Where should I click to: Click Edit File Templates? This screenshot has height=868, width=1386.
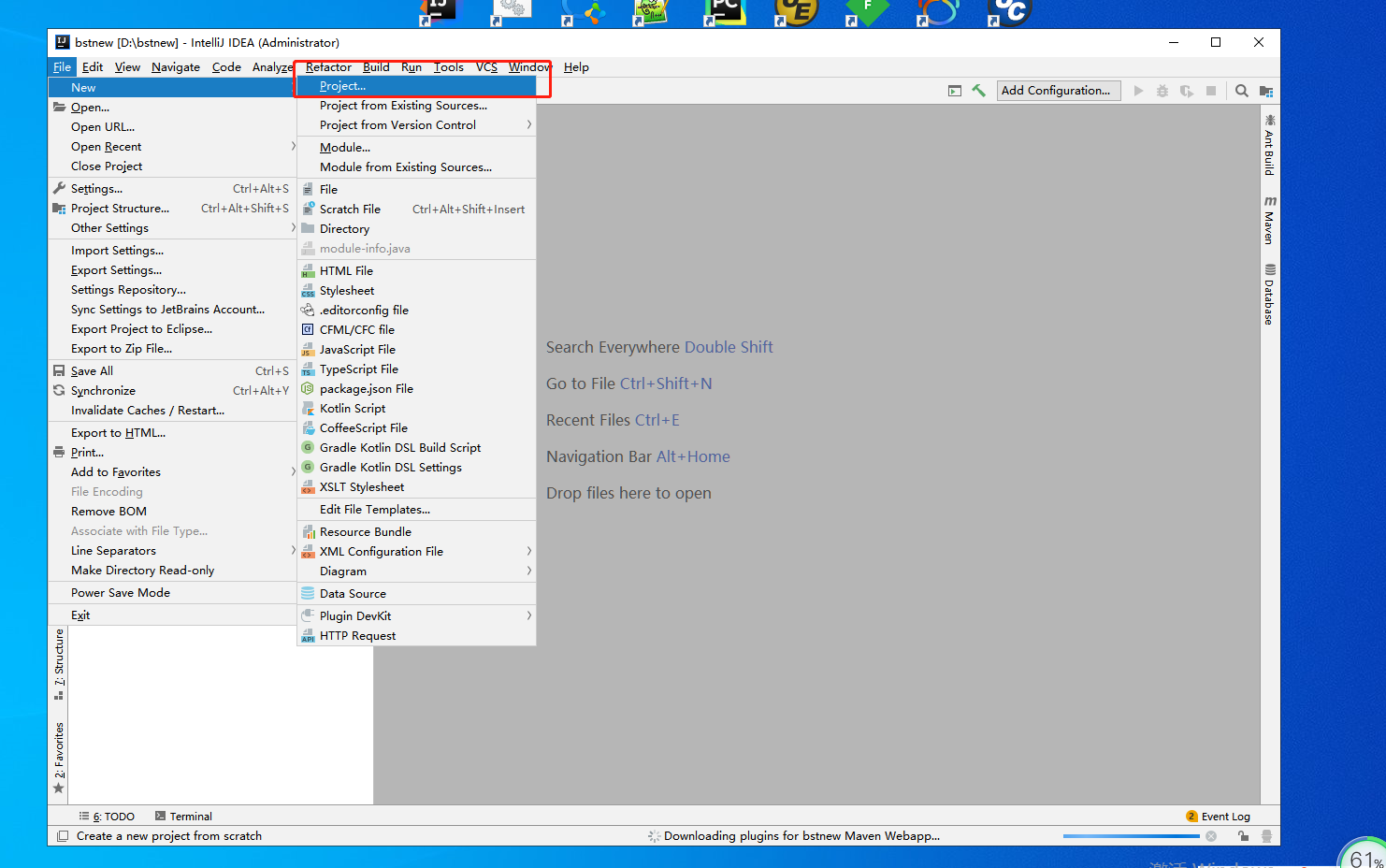coord(416,510)
